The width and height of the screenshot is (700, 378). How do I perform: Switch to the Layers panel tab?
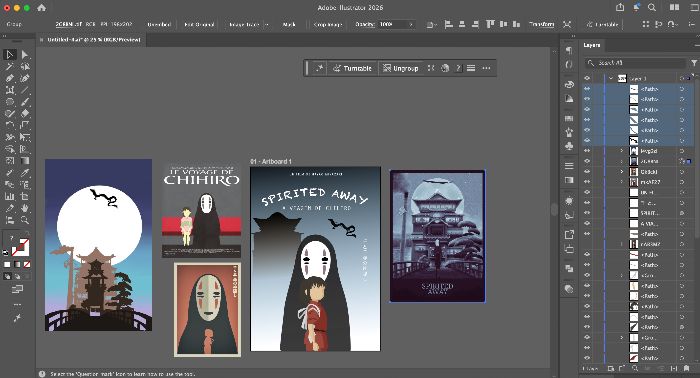[x=592, y=46]
